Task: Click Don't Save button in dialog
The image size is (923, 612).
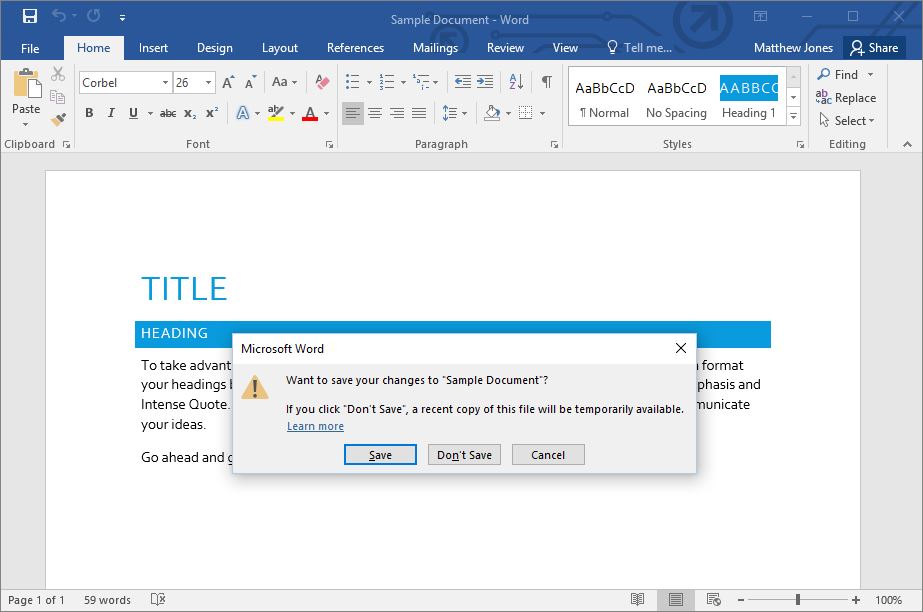Action: coord(464,455)
